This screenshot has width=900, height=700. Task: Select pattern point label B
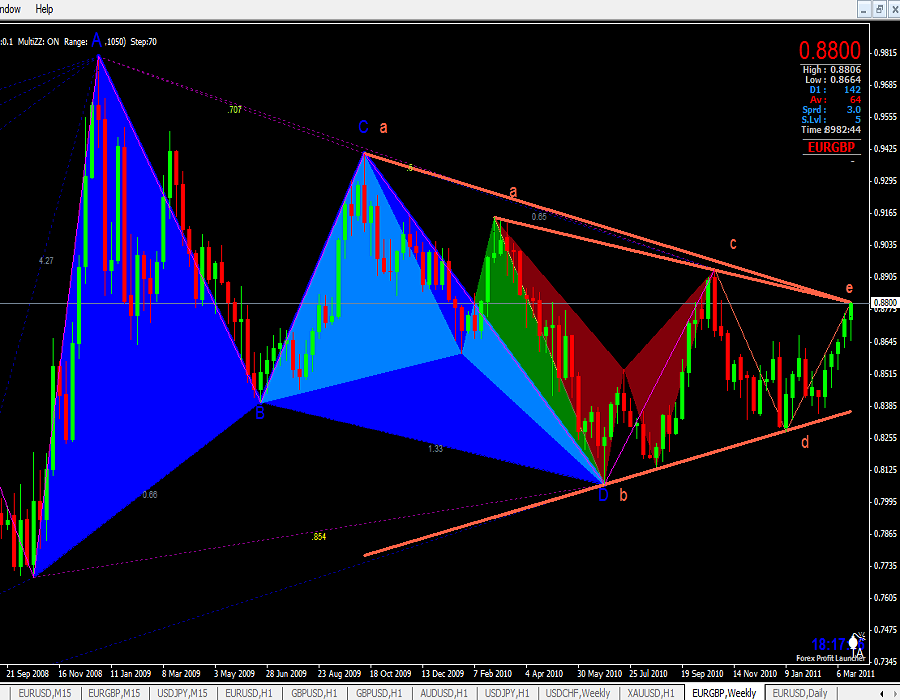[x=259, y=412]
